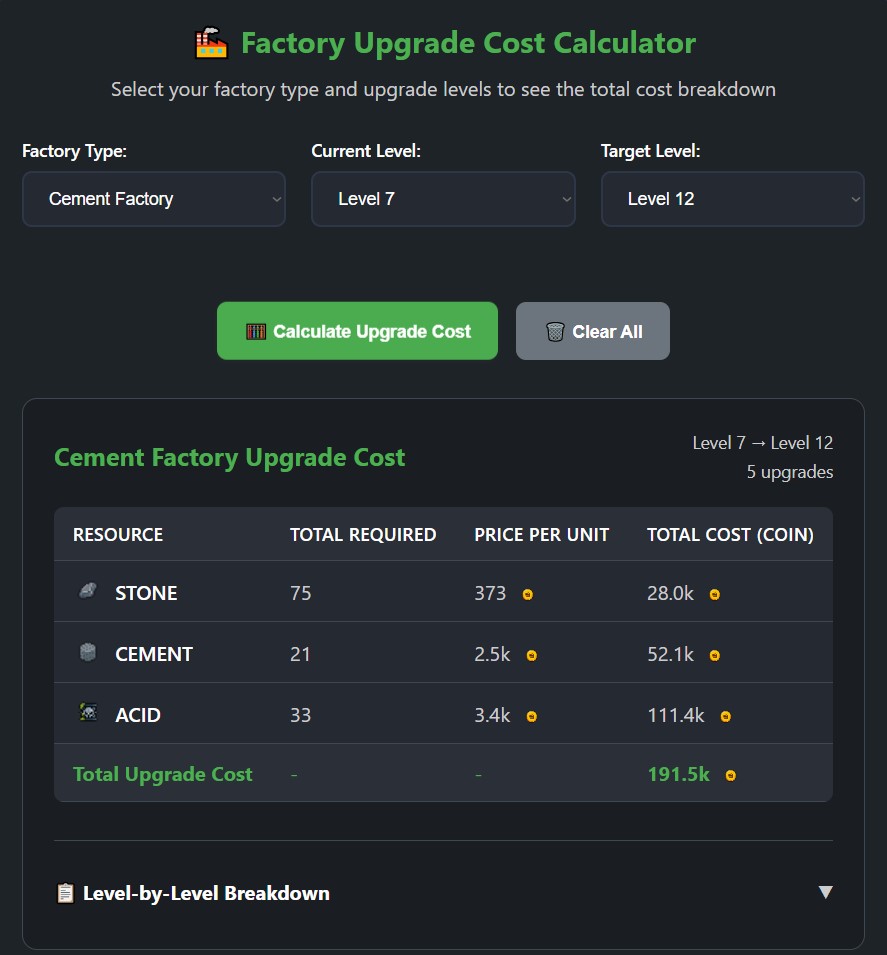Open the Factory Type dropdown
The height and width of the screenshot is (955, 887).
point(154,199)
